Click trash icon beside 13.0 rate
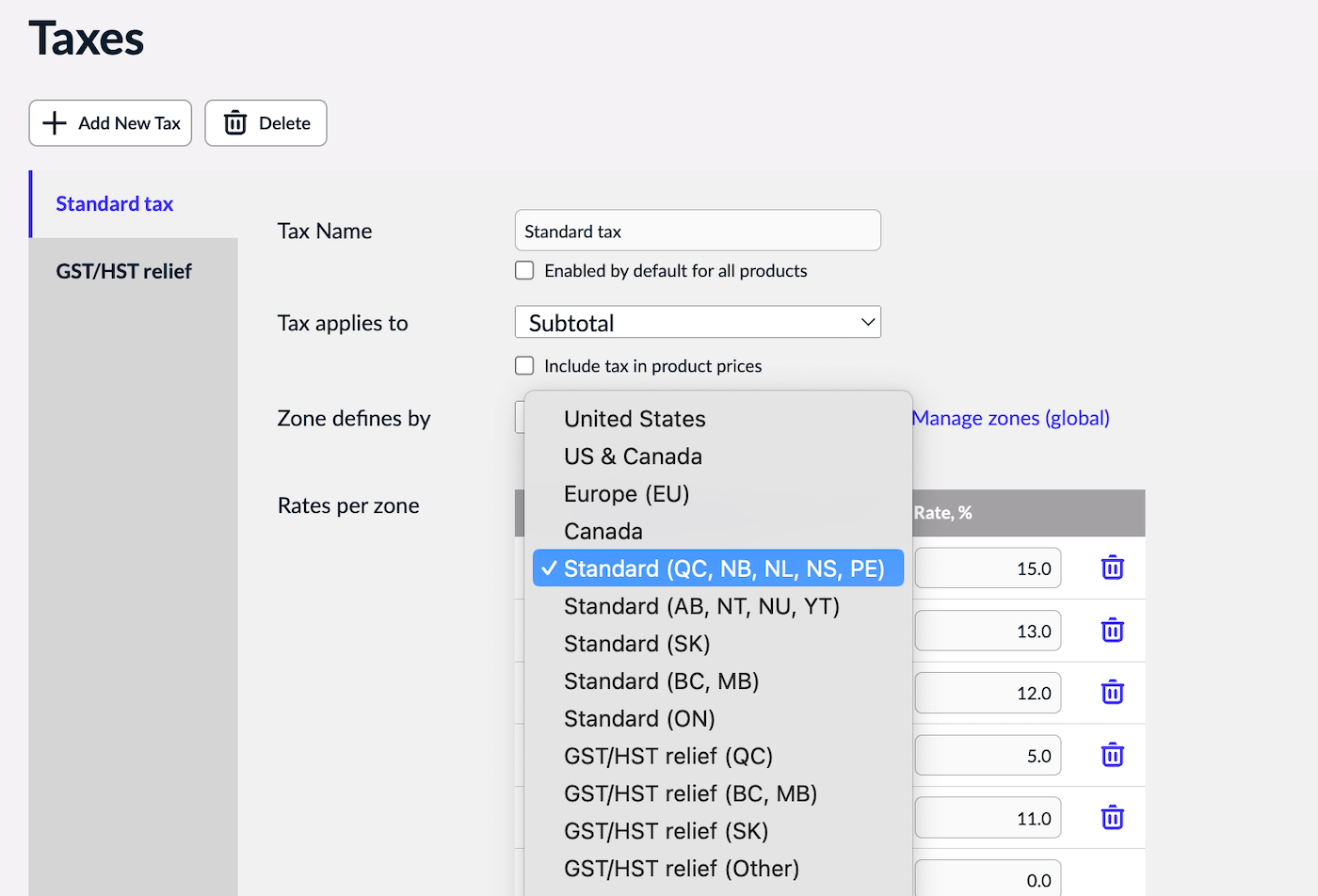Viewport: 1318px width, 896px height. pos(1112,631)
